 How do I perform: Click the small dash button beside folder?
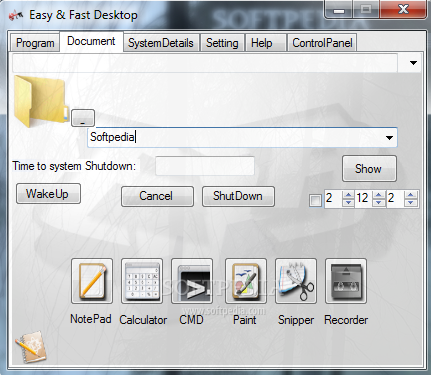(83, 118)
